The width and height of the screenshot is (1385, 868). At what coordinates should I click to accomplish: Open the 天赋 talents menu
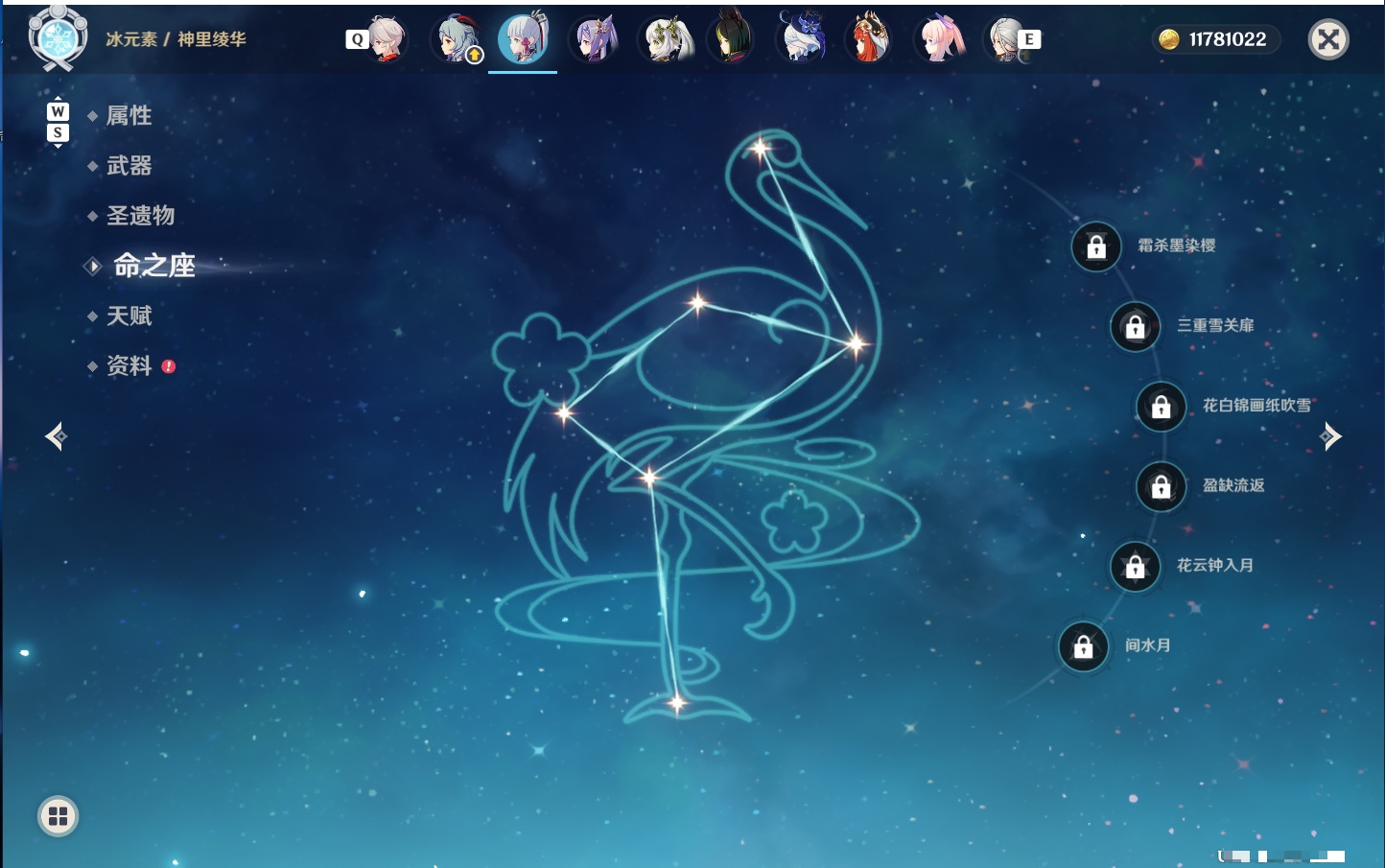click(x=129, y=316)
